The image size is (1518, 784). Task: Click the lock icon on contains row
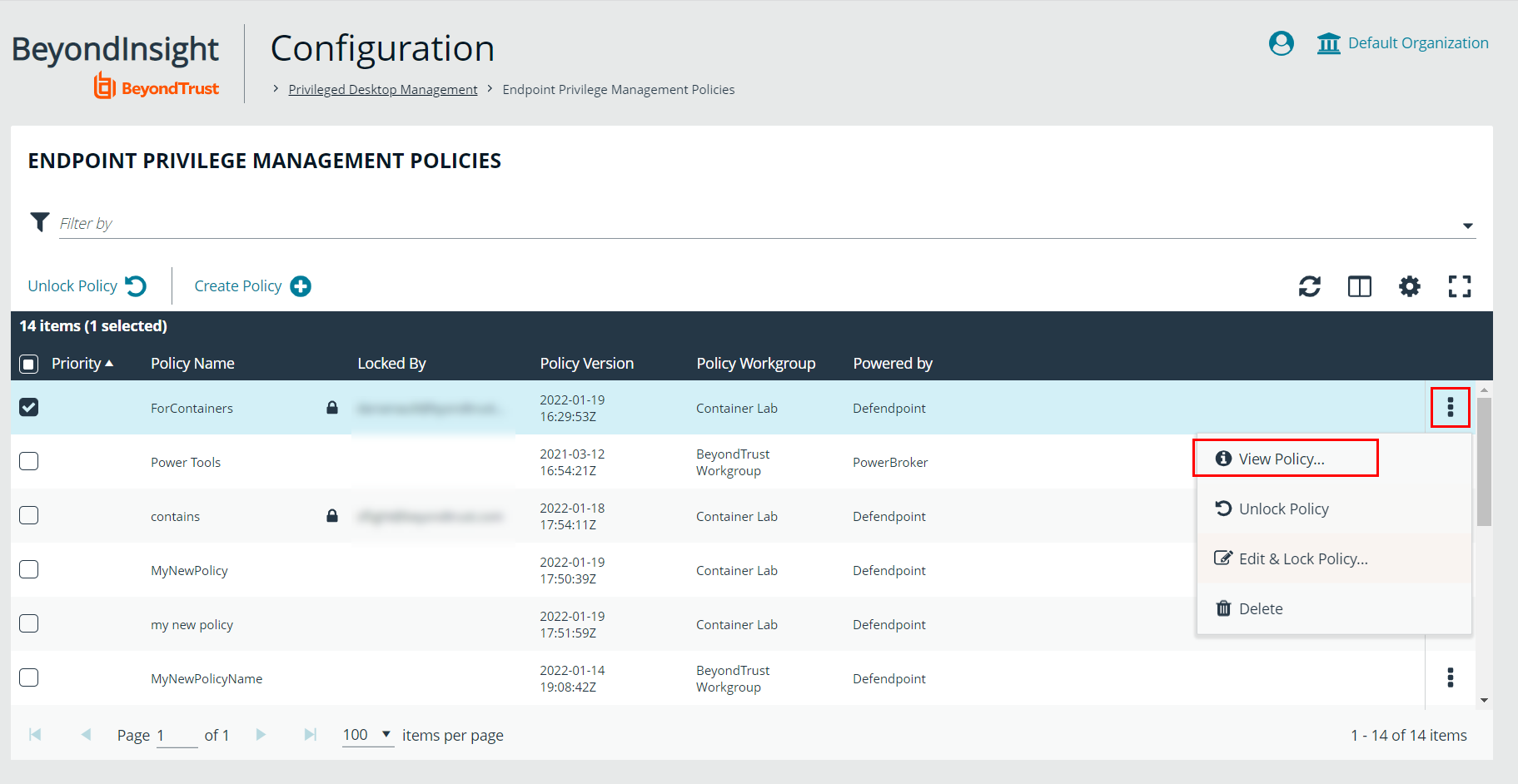pyautogui.click(x=332, y=516)
